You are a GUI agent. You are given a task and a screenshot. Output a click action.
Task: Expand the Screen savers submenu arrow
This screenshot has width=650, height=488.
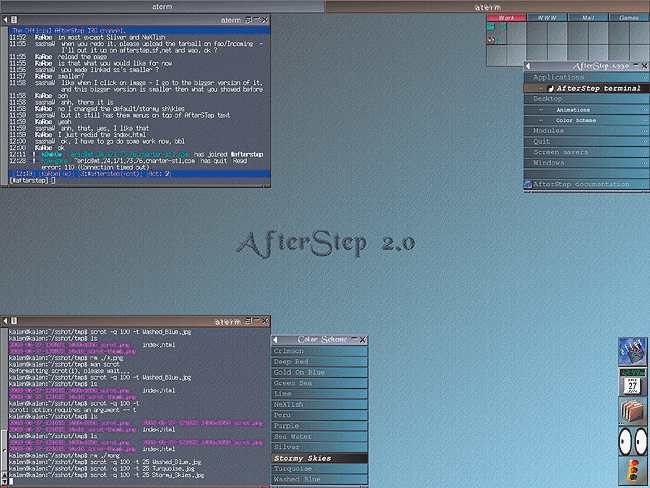coord(645,152)
